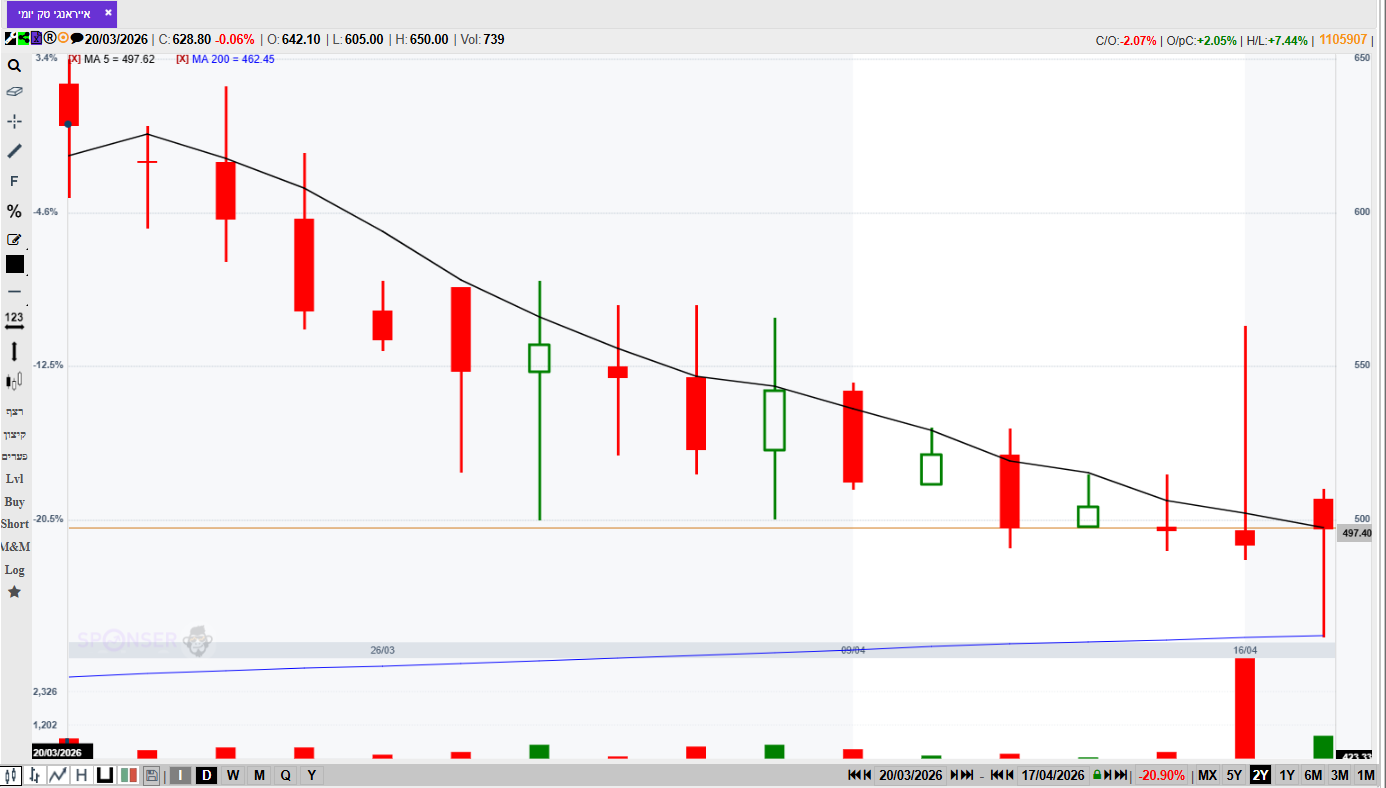The width and height of the screenshot is (1386, 788).
Task: Set chart range to 6M
Action: pos(1313,775)
